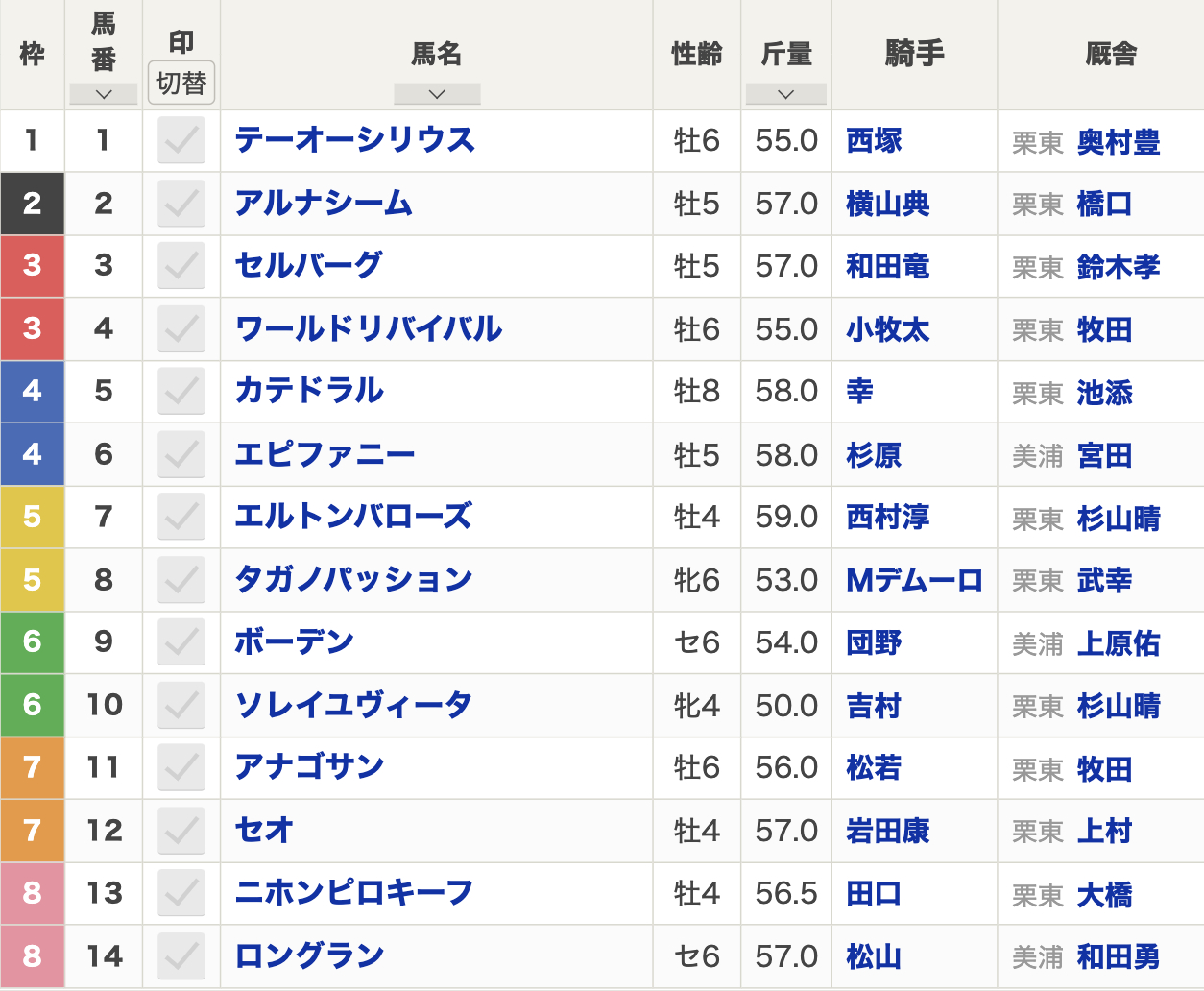The width and height of the screenshot is (1204, 991).
Task: Open jockey 和田竜 profile link
Action: [888, 266]
